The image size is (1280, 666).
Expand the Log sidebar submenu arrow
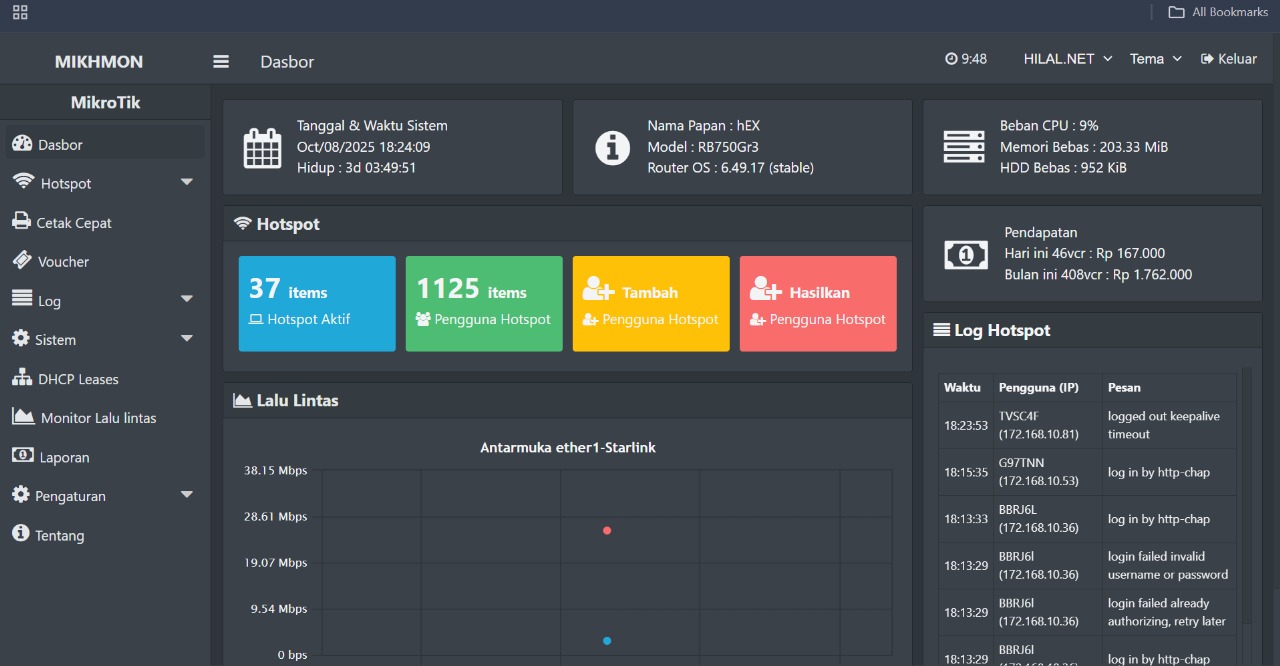pyautogui.click(x=186, y=300)
